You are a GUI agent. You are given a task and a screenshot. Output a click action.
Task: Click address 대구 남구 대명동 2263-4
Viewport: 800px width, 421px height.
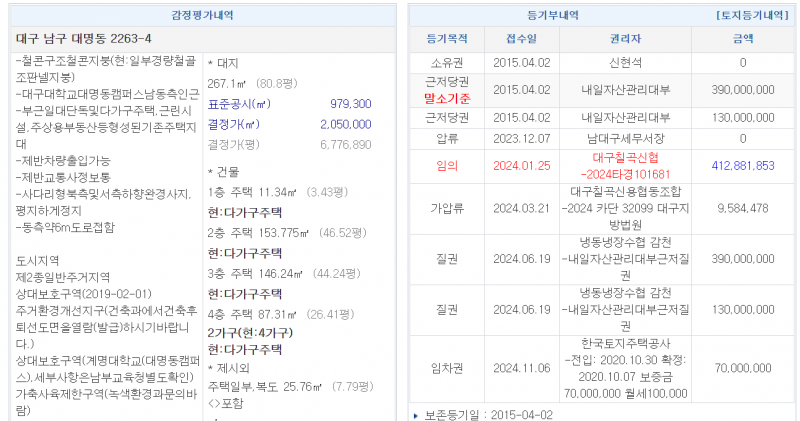coord(85,39)
